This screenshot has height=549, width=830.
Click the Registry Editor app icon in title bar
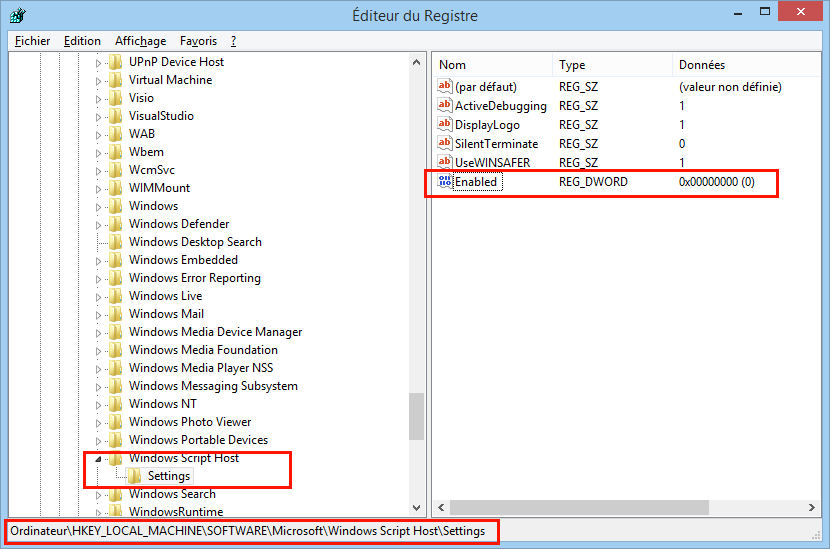[x=17, y=15]
